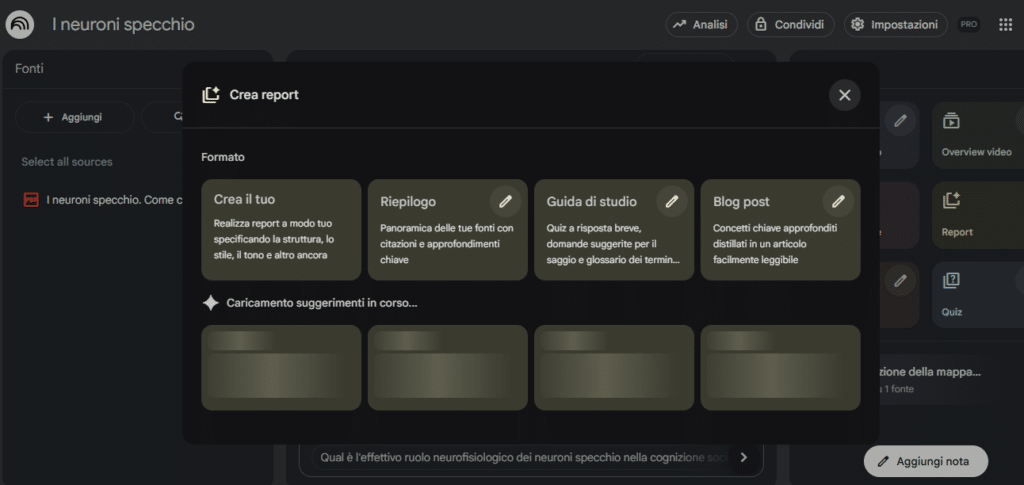Open the Google apps grid icon
1024x485 pixels.
point(1005,25)
